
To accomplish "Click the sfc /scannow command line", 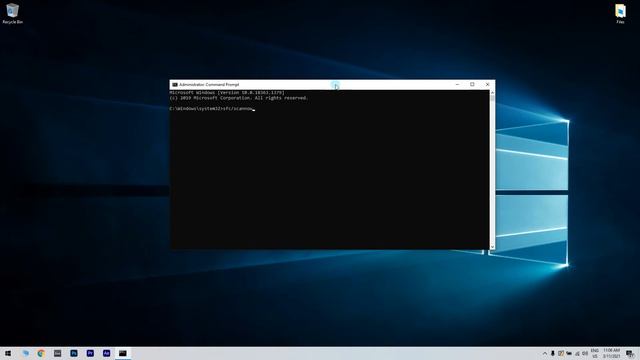I will tap(211, 109).
